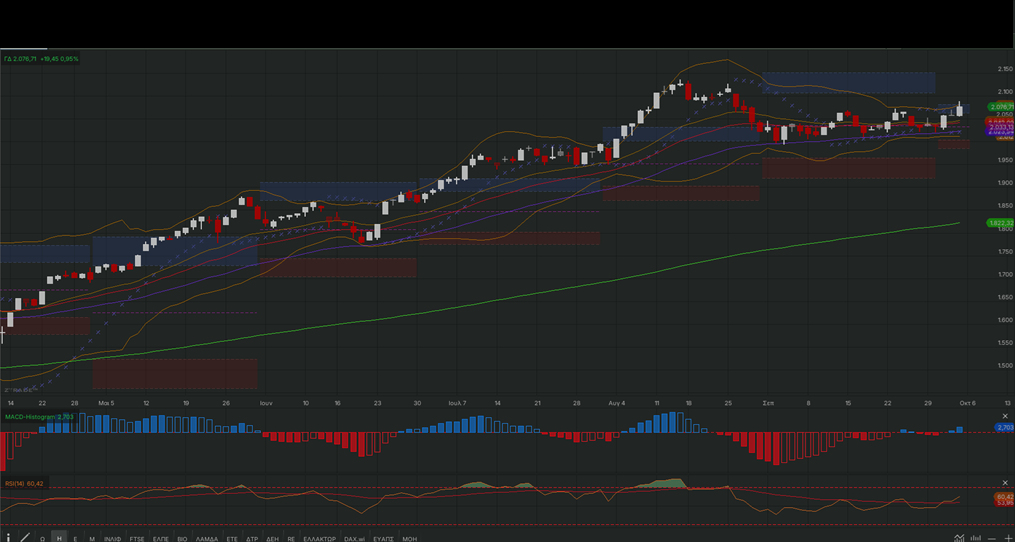The width and height of the screenshot is (1015, 542).
Task: Load the ΕΛΠΕ symbol chart
Action: tap(161, 539)
